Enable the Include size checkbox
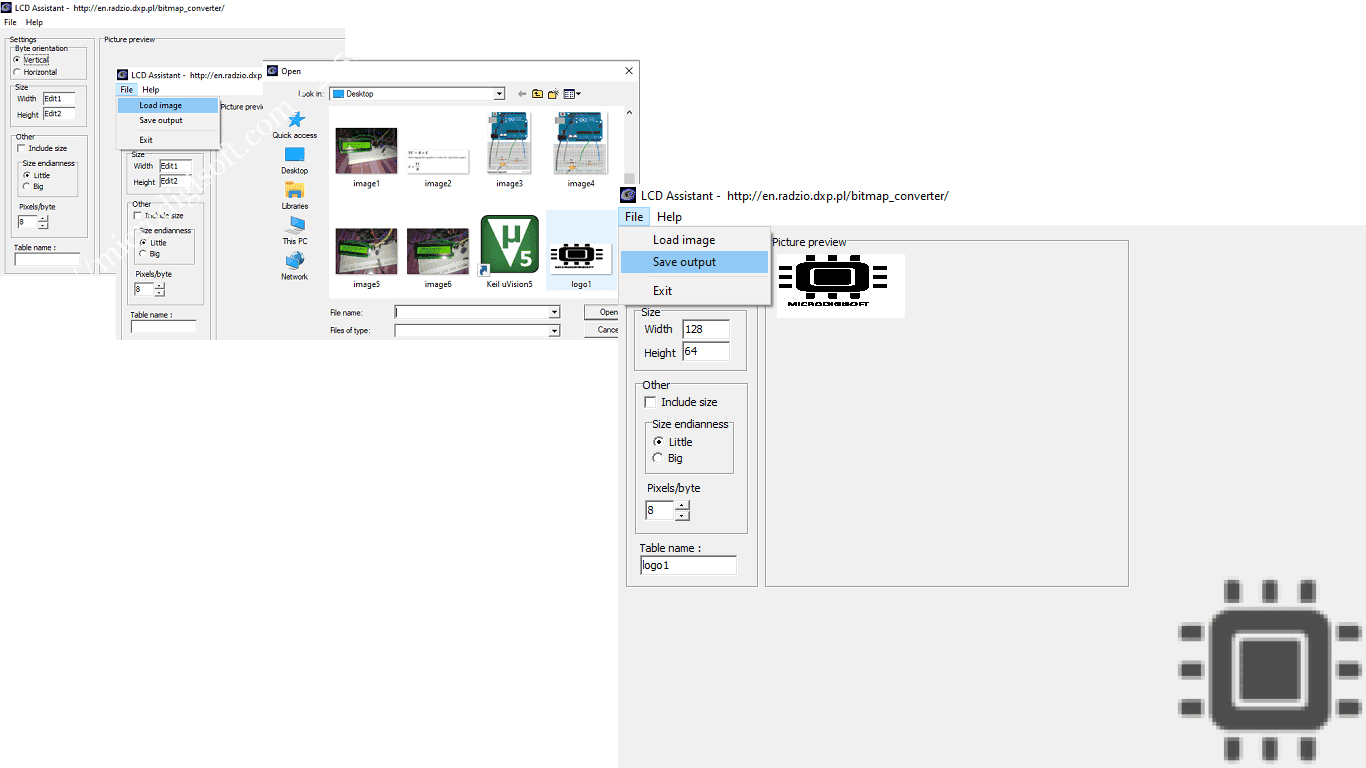 649,401
